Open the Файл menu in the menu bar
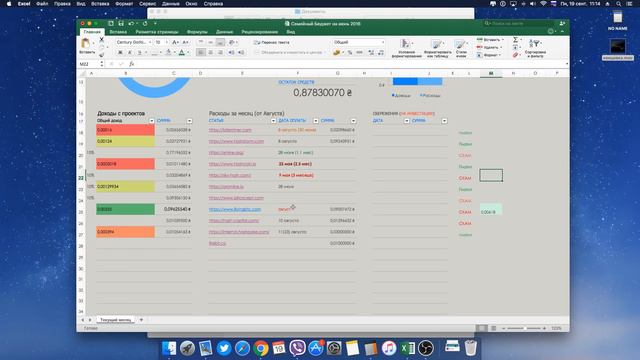640x360 pixels. (x=42, y=4)
